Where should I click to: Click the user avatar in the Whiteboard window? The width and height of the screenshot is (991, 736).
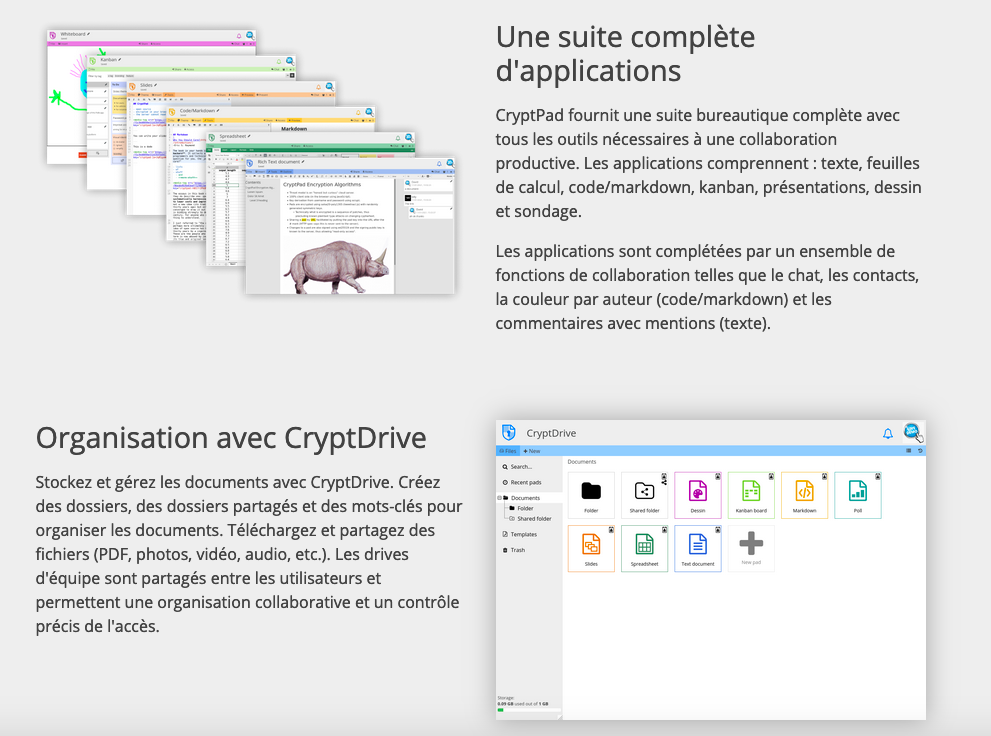pyautogui.click(x=250, y=35)
